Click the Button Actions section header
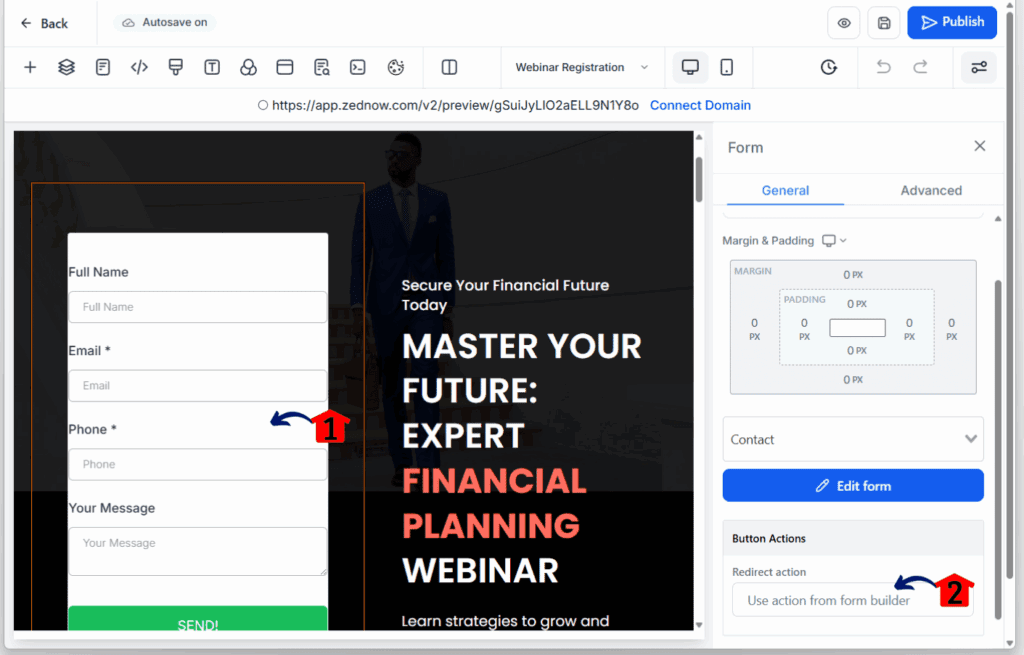Screen dimensions: 1024x655 853,539
